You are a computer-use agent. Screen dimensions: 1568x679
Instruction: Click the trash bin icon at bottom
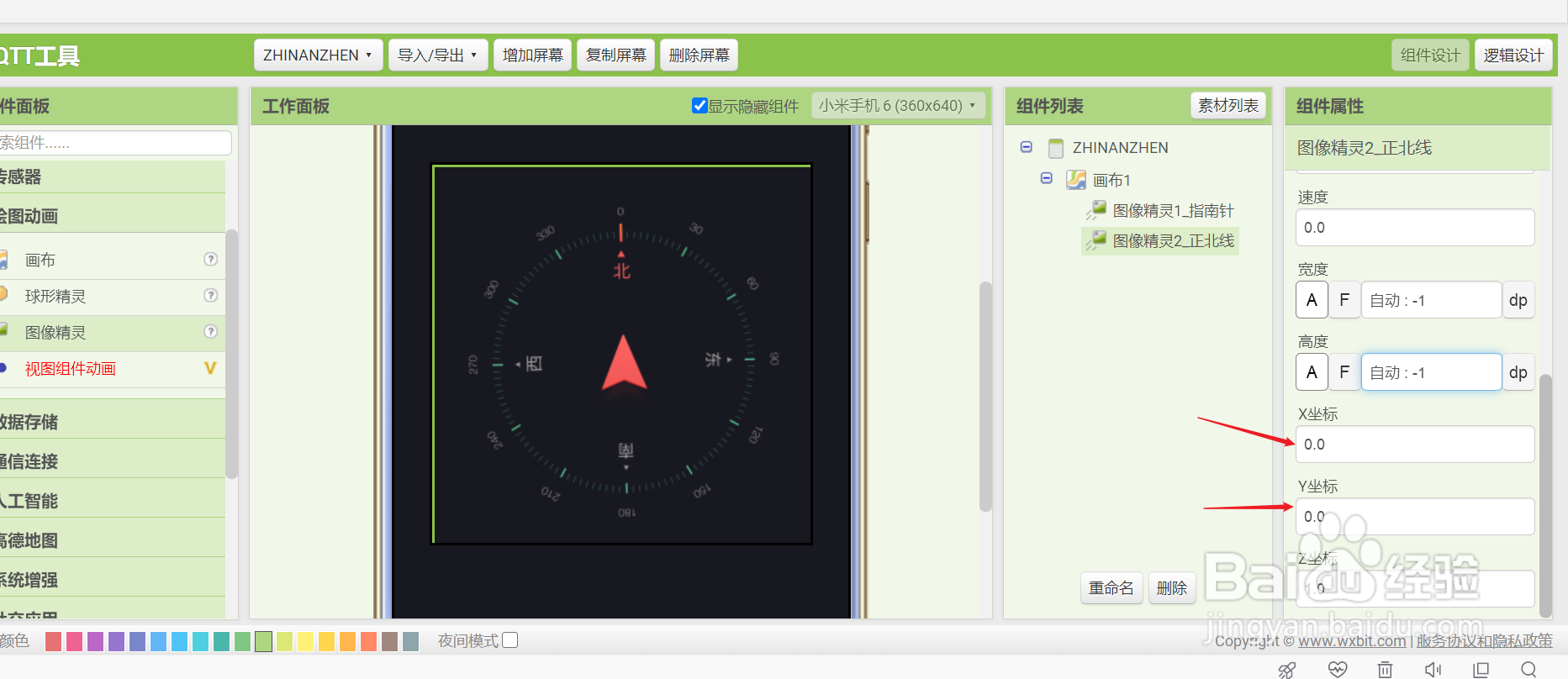tap(1385, 669)
